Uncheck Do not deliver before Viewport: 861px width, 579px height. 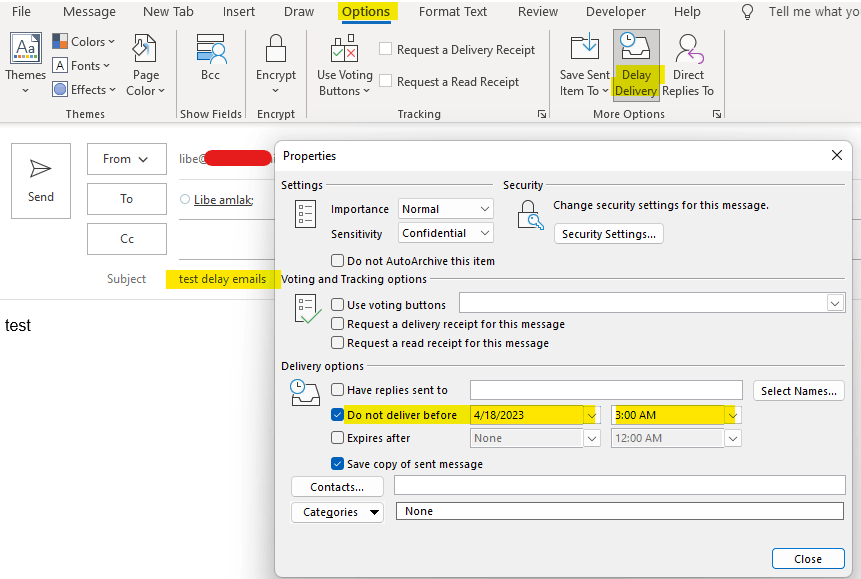coord(337,415)
